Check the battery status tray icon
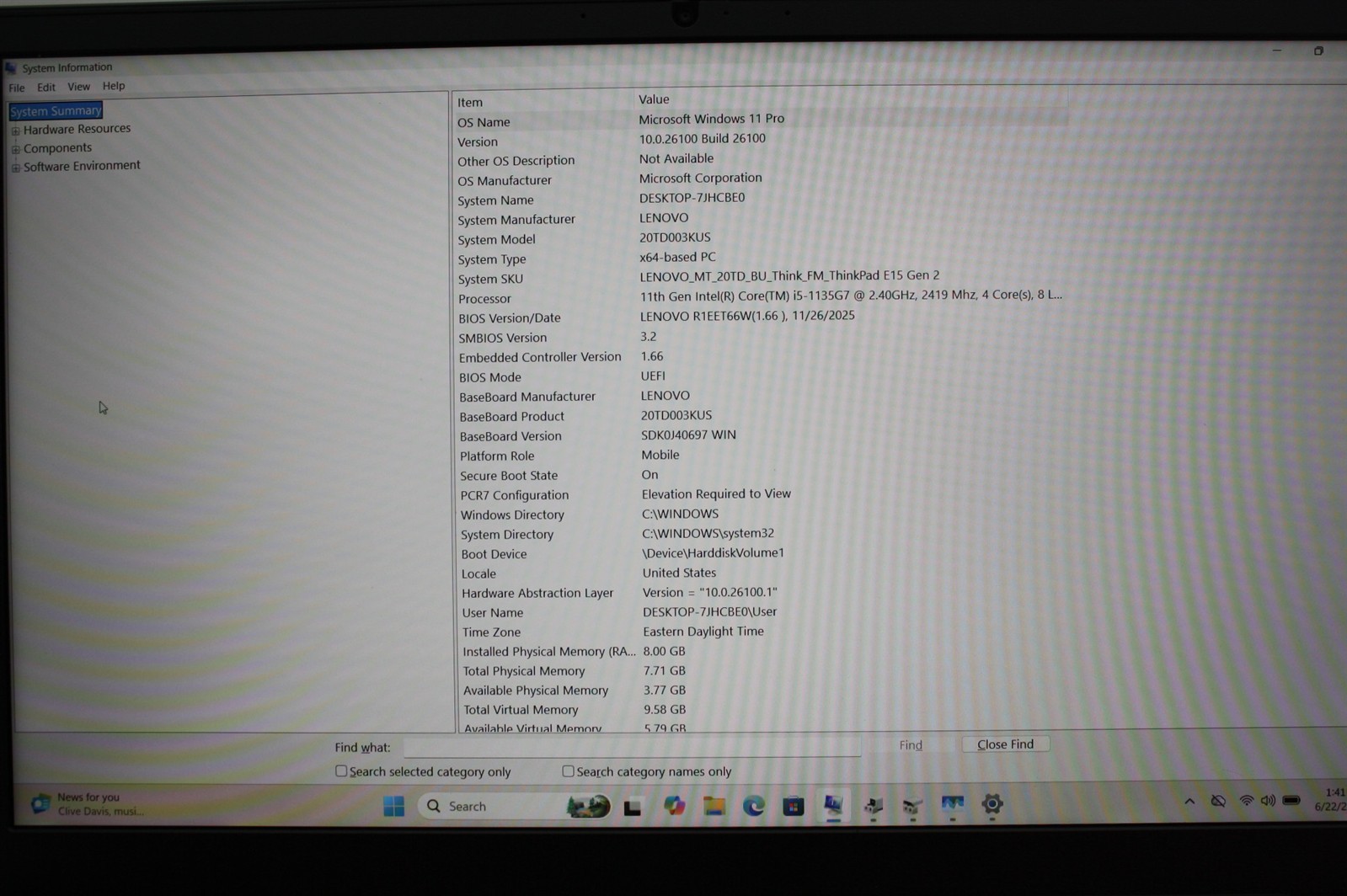Screen dimensions: 1347x896 pos(1291,801)
